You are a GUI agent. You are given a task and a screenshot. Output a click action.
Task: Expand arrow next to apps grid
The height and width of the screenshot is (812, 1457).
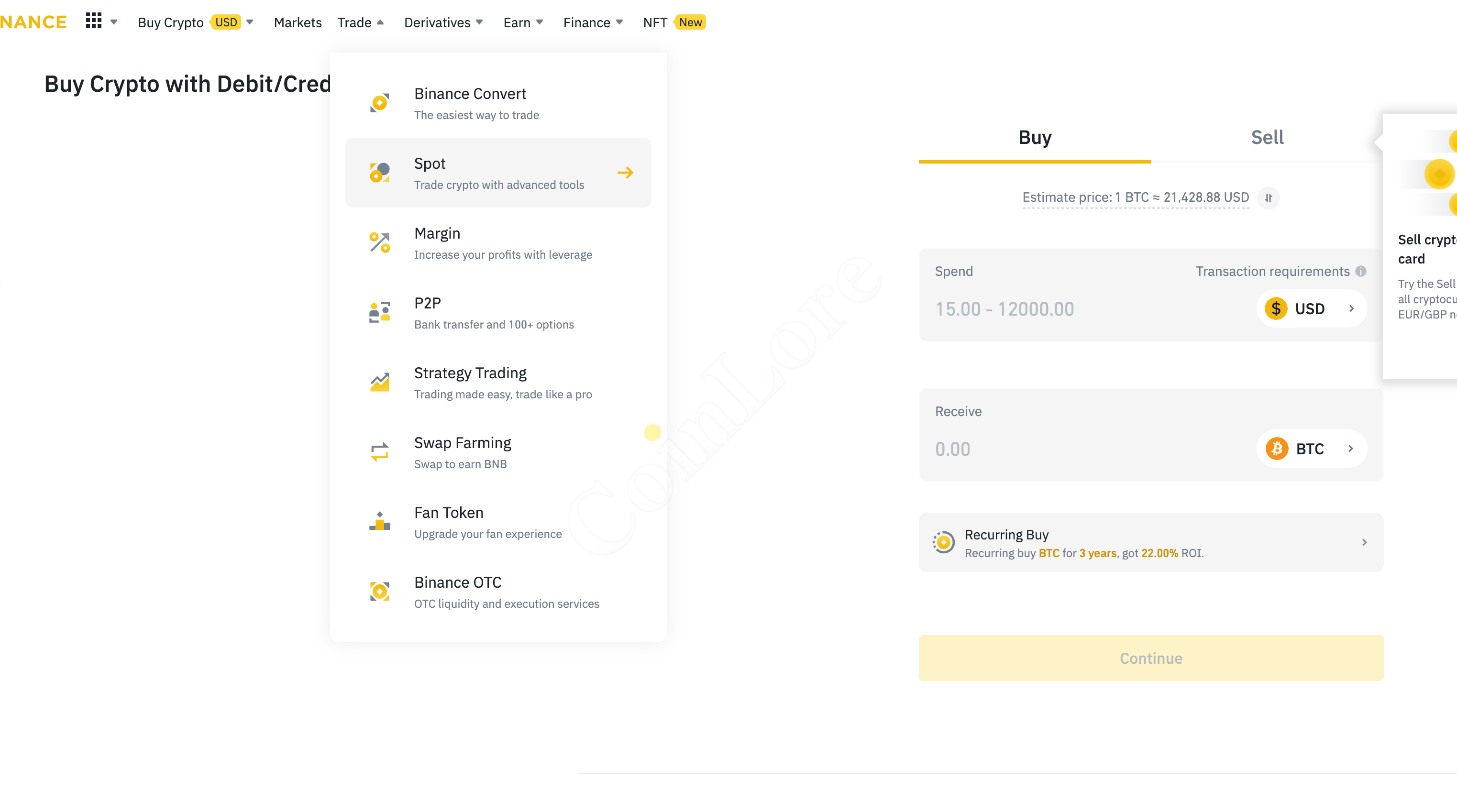point(114,22)
